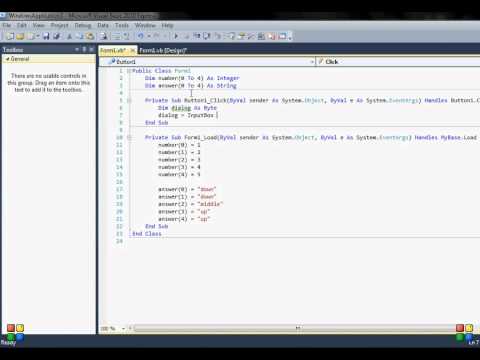
Task: Open the File menu
Action: tap(7, 25)
